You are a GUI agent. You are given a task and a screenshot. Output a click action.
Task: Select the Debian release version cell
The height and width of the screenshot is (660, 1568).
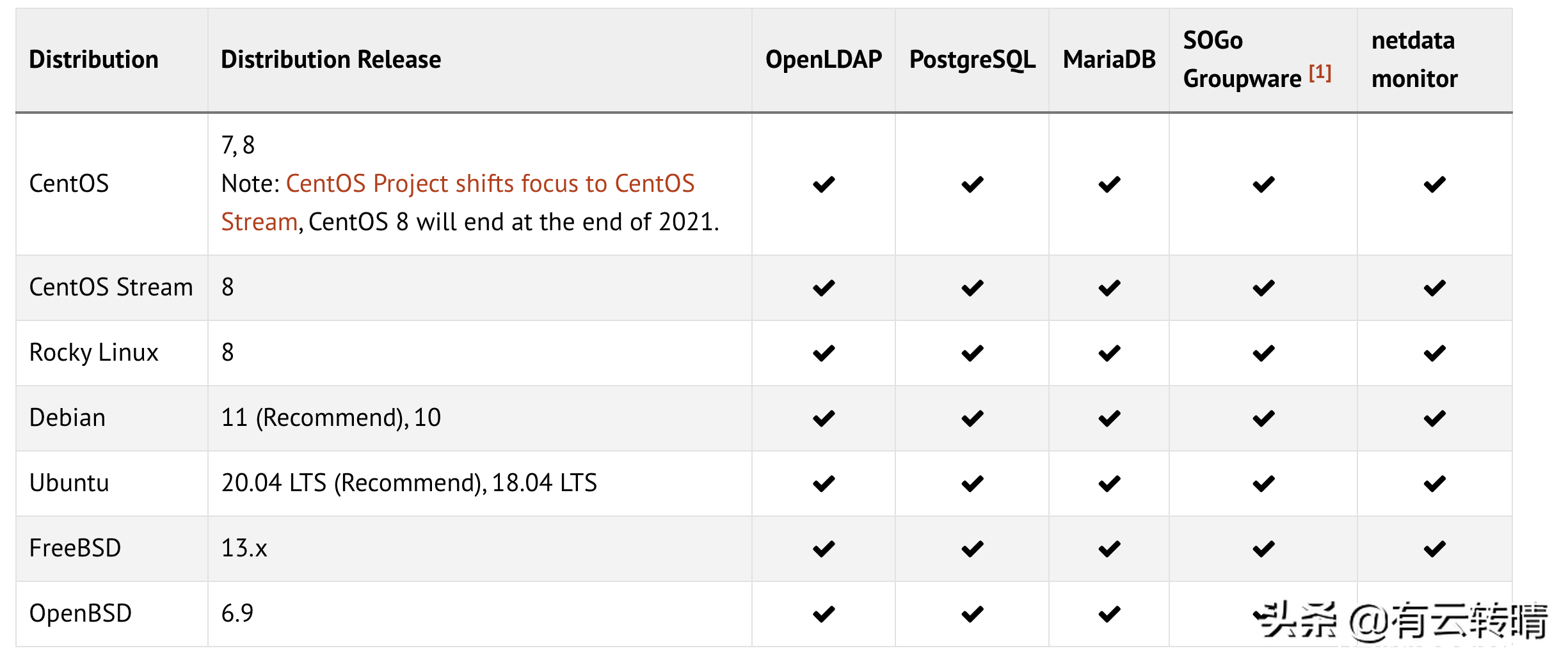click(331, 418)
